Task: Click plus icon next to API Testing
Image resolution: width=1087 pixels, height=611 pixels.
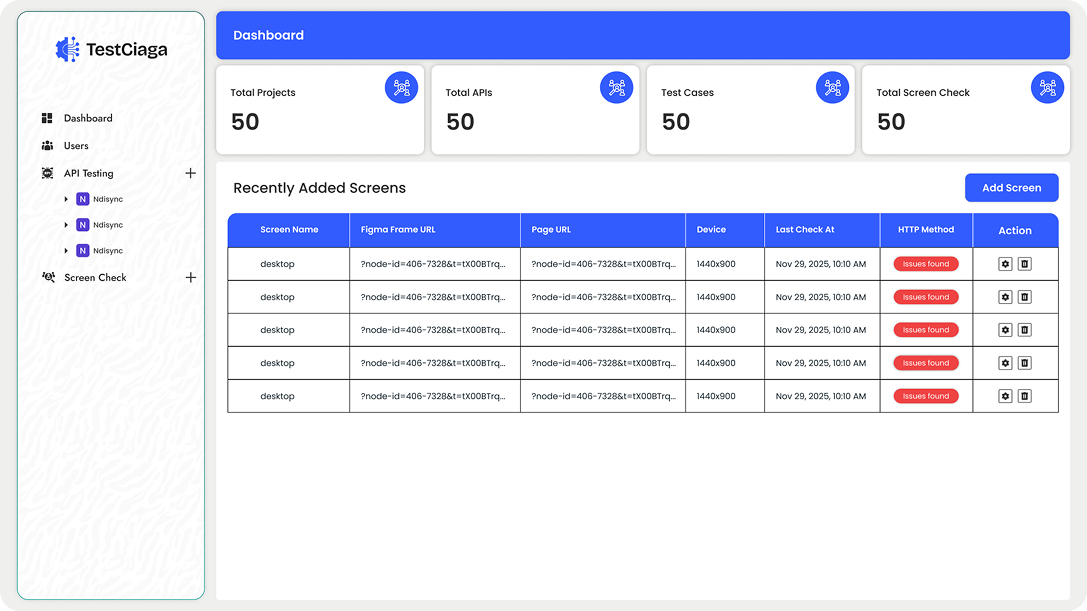Action: pyautogui.click(x=191, y=173)
